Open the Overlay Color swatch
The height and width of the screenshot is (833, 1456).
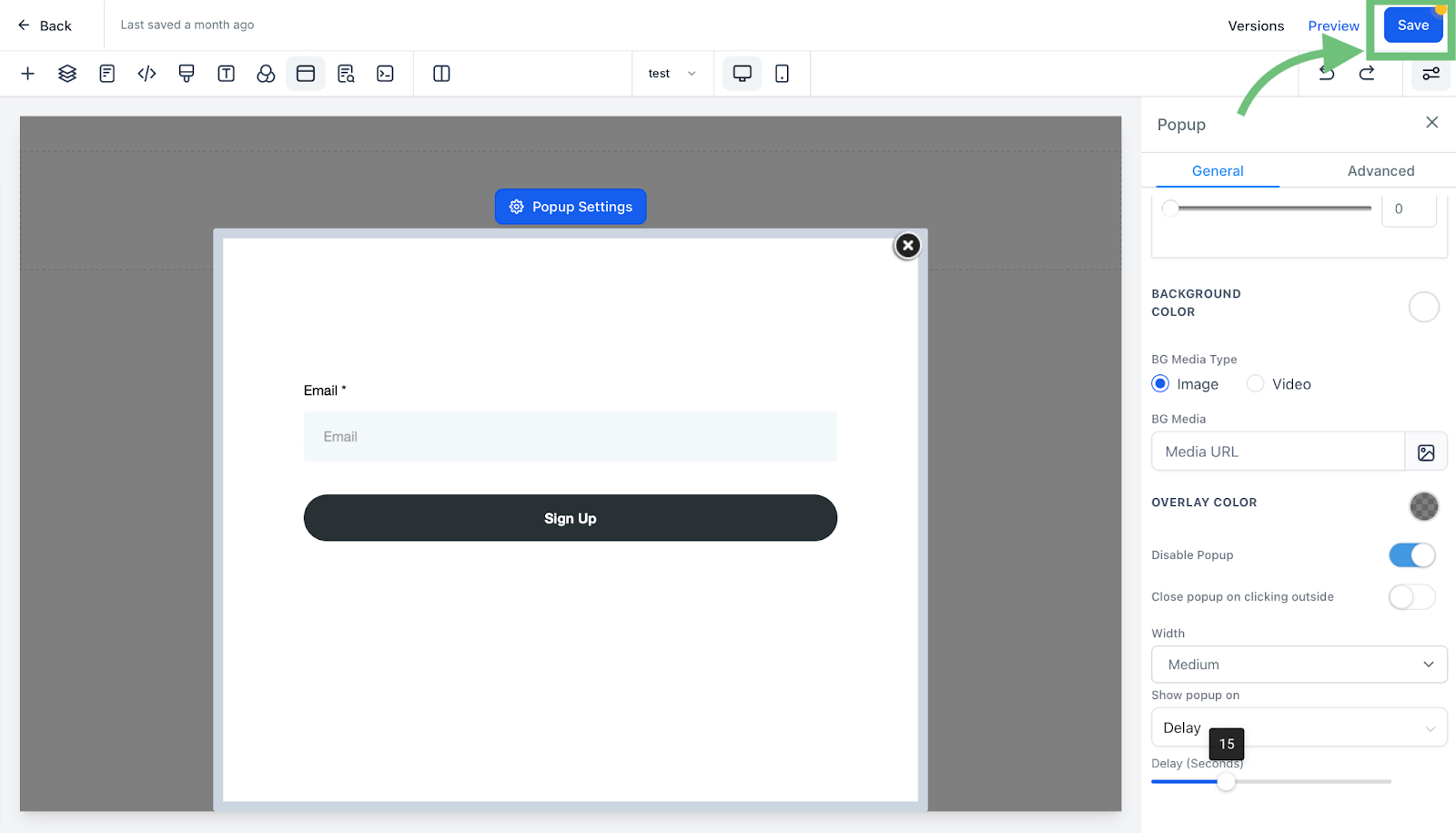point(1424,506)
